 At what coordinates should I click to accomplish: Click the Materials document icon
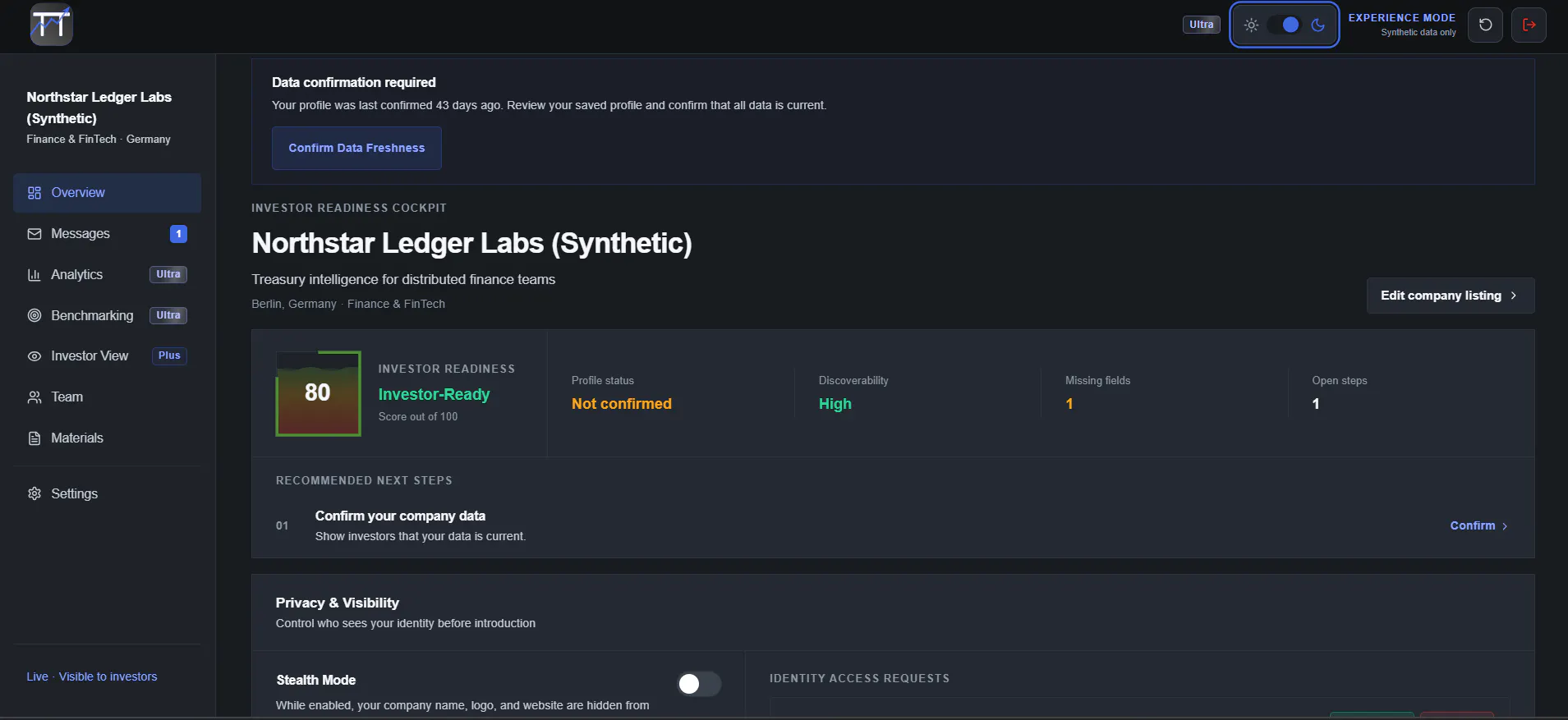point(34,438)
